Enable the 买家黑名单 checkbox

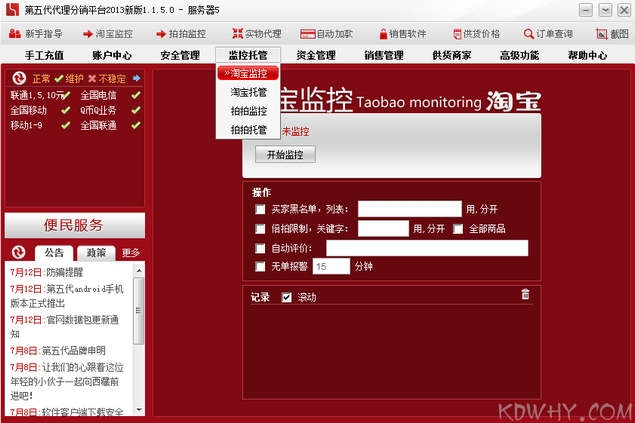click(x=260, y=210)
